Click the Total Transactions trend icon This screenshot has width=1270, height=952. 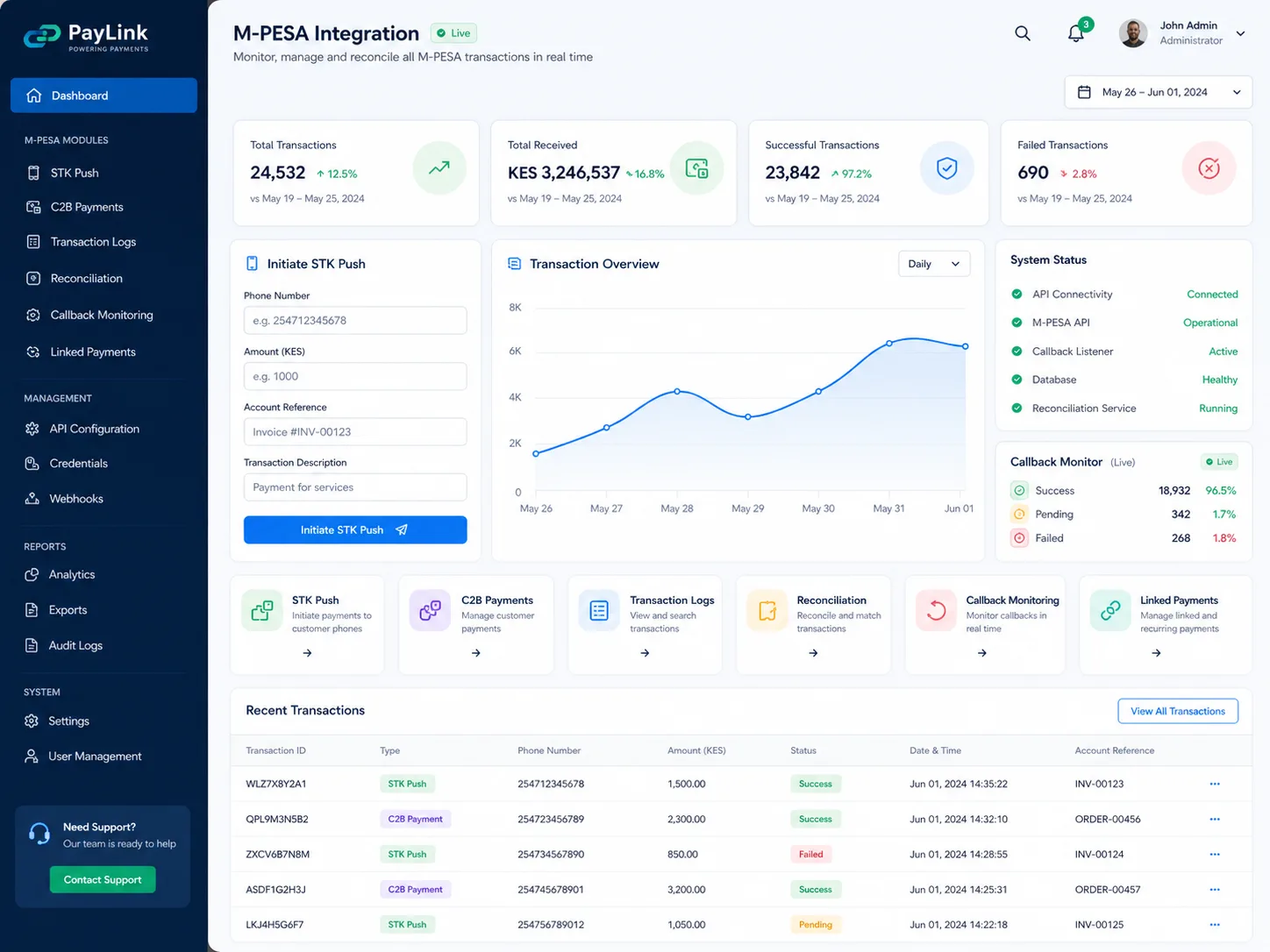coord(439,167)
